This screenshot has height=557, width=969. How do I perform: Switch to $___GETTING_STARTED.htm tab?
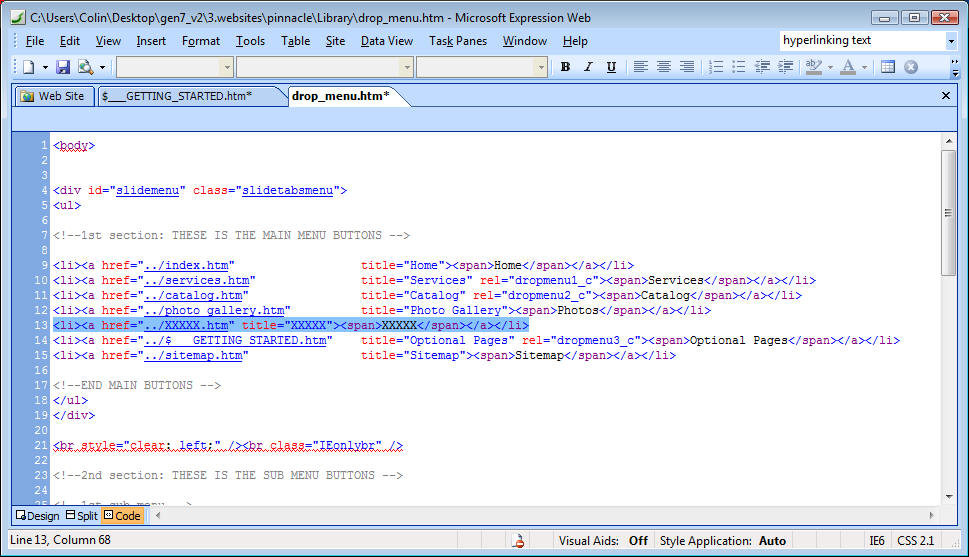pos(176,96)
